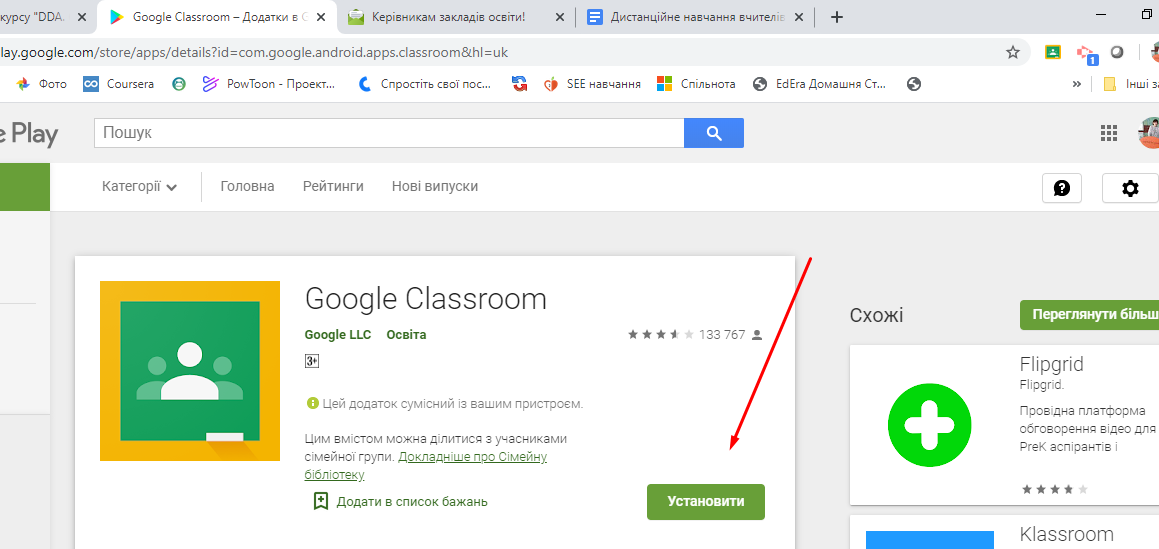Click the bookmark-plus wishlist icon
The image size is (1159, 549).
[x=320, y=502]
